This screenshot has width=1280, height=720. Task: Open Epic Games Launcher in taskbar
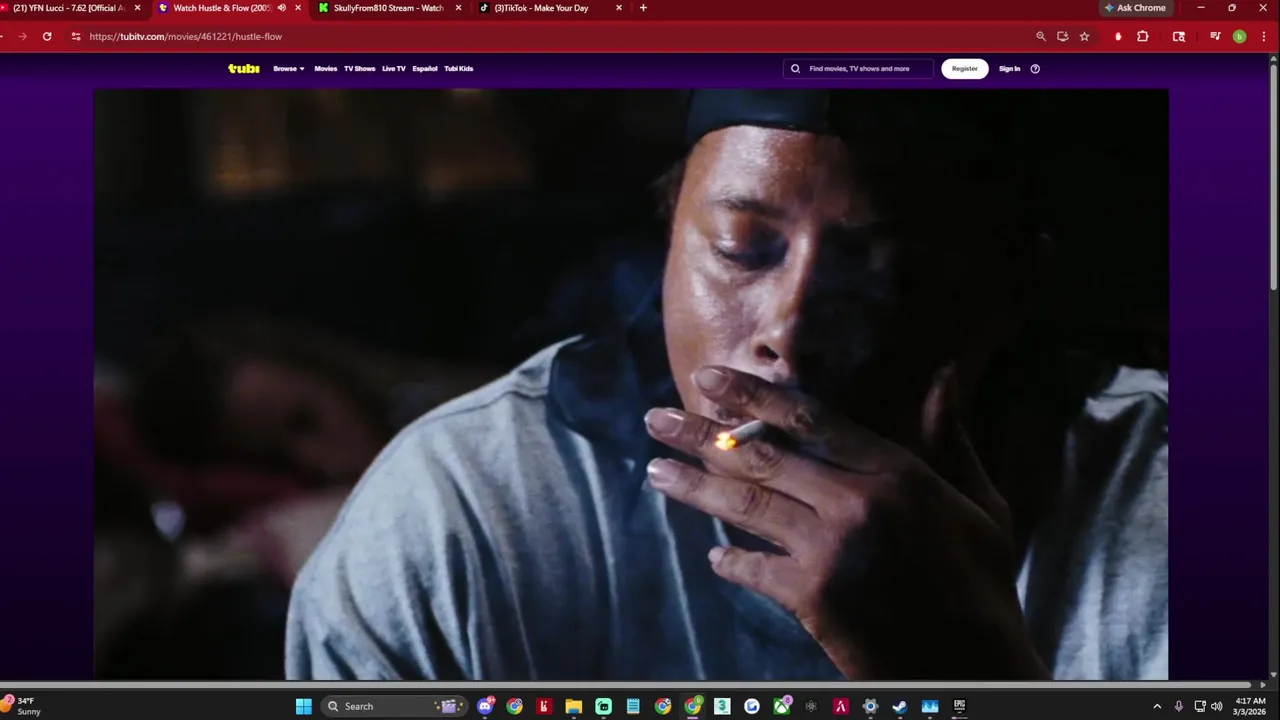[x=959, y=706]
